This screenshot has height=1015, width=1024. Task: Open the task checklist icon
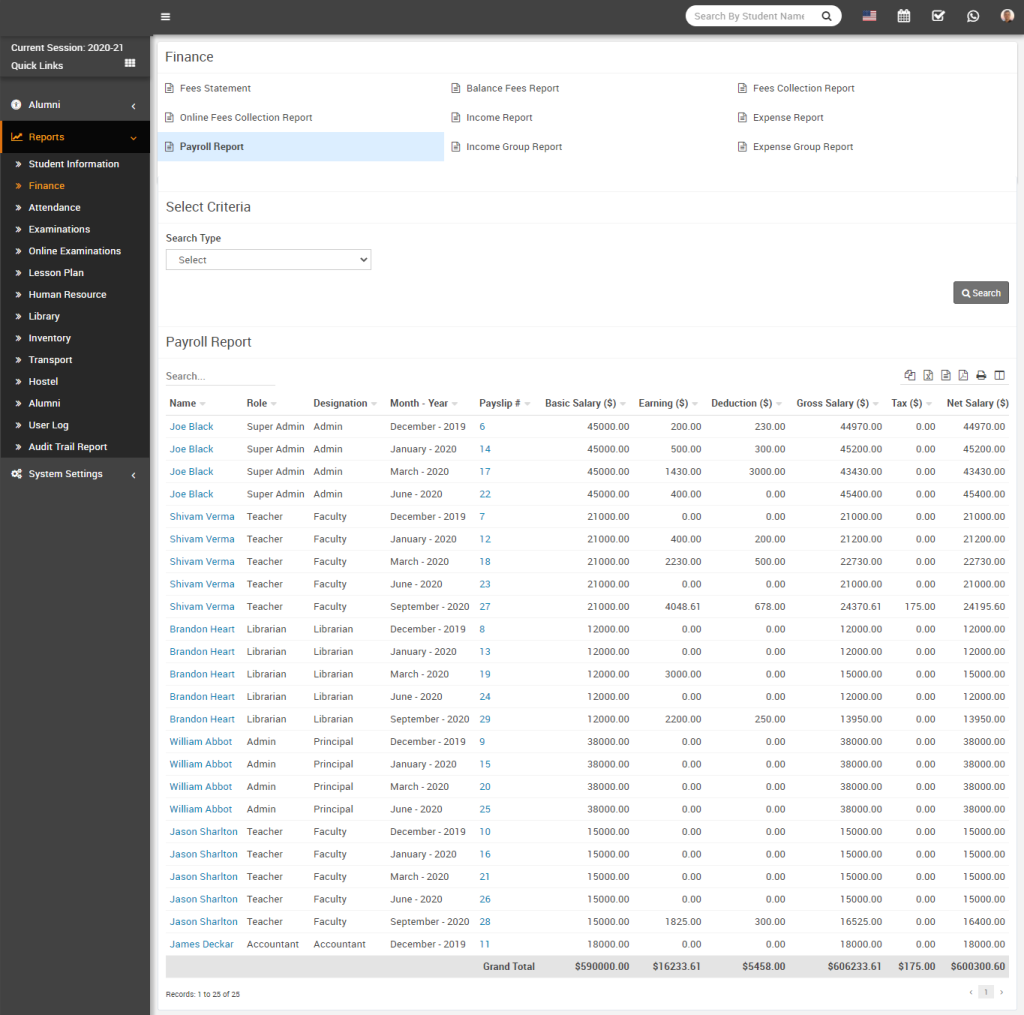(938, 16)
